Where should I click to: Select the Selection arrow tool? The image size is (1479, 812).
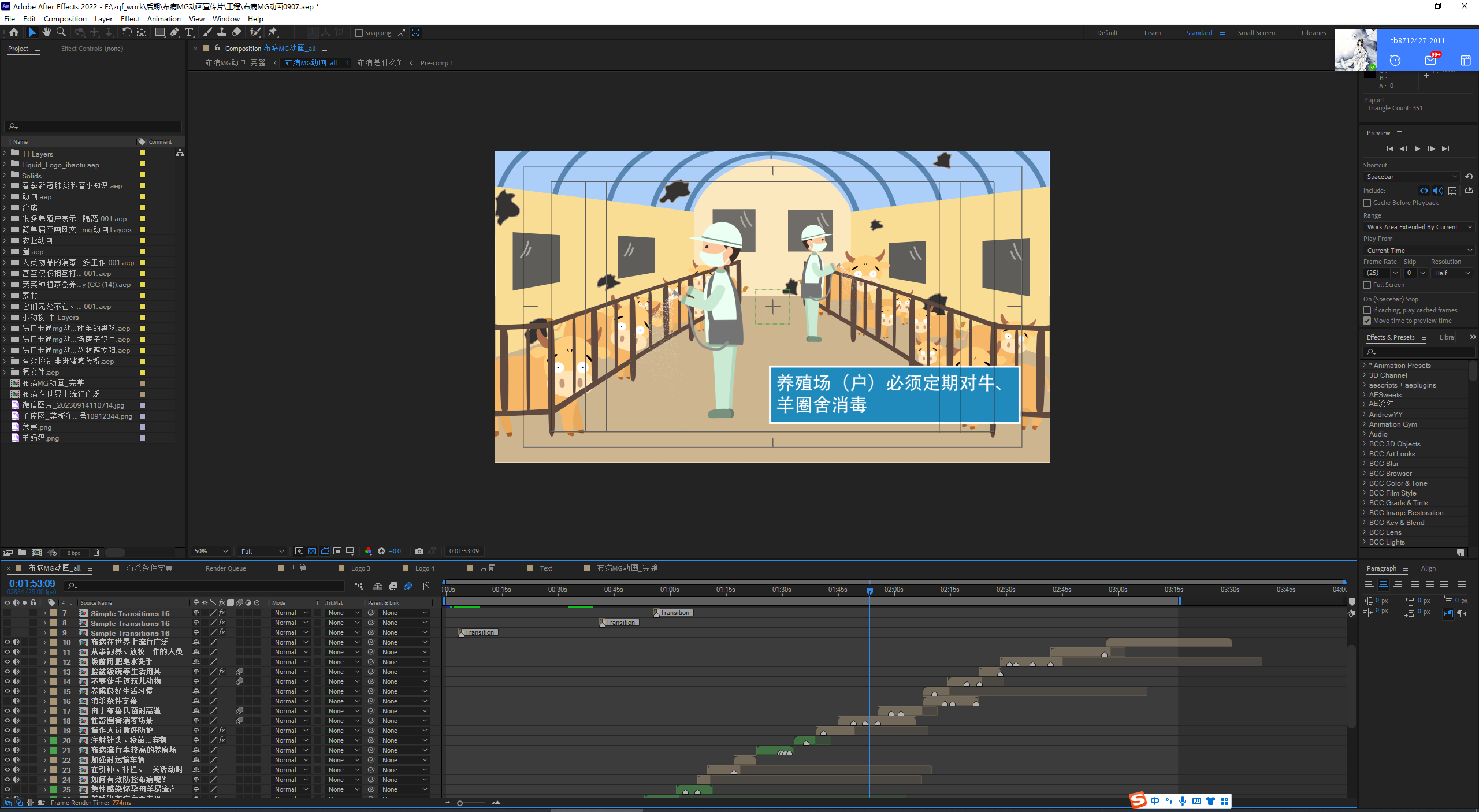(x=32, y=32)
